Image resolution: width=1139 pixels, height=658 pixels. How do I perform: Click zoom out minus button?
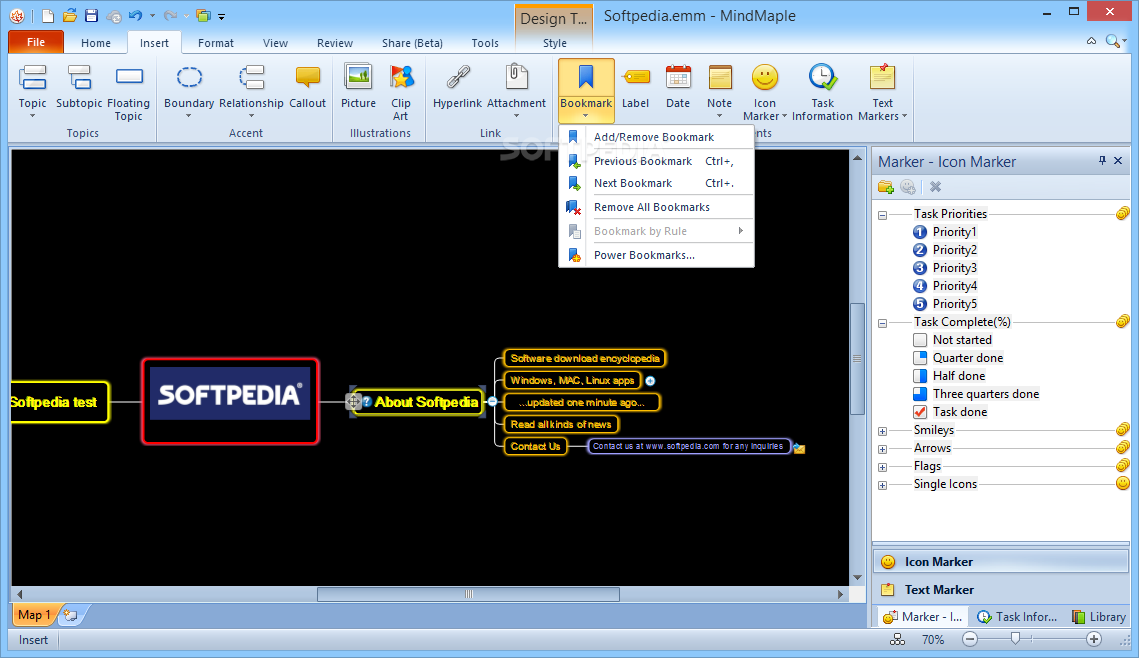pos(970,639)
